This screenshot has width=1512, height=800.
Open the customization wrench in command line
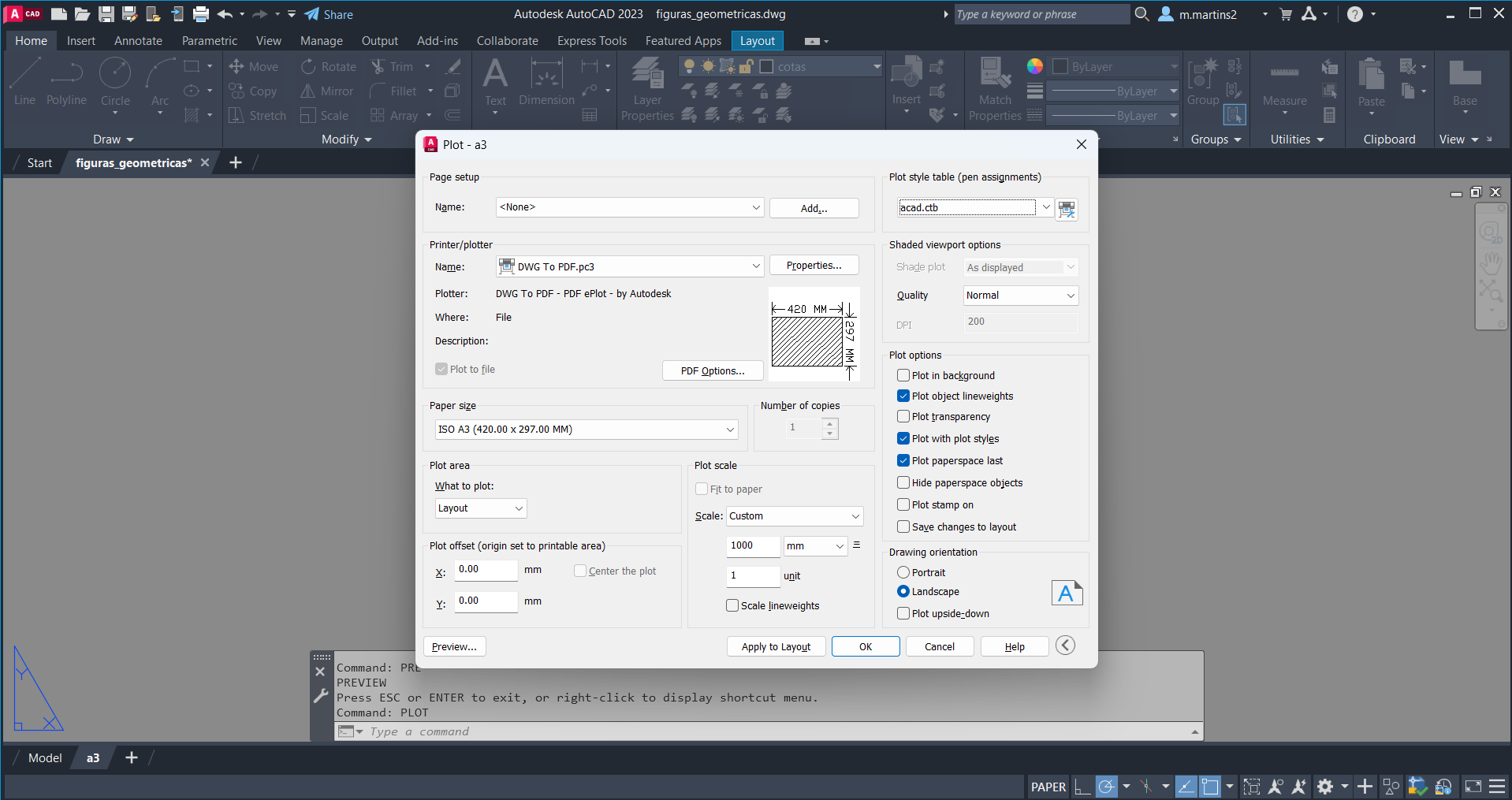click(x=320, y=696)
